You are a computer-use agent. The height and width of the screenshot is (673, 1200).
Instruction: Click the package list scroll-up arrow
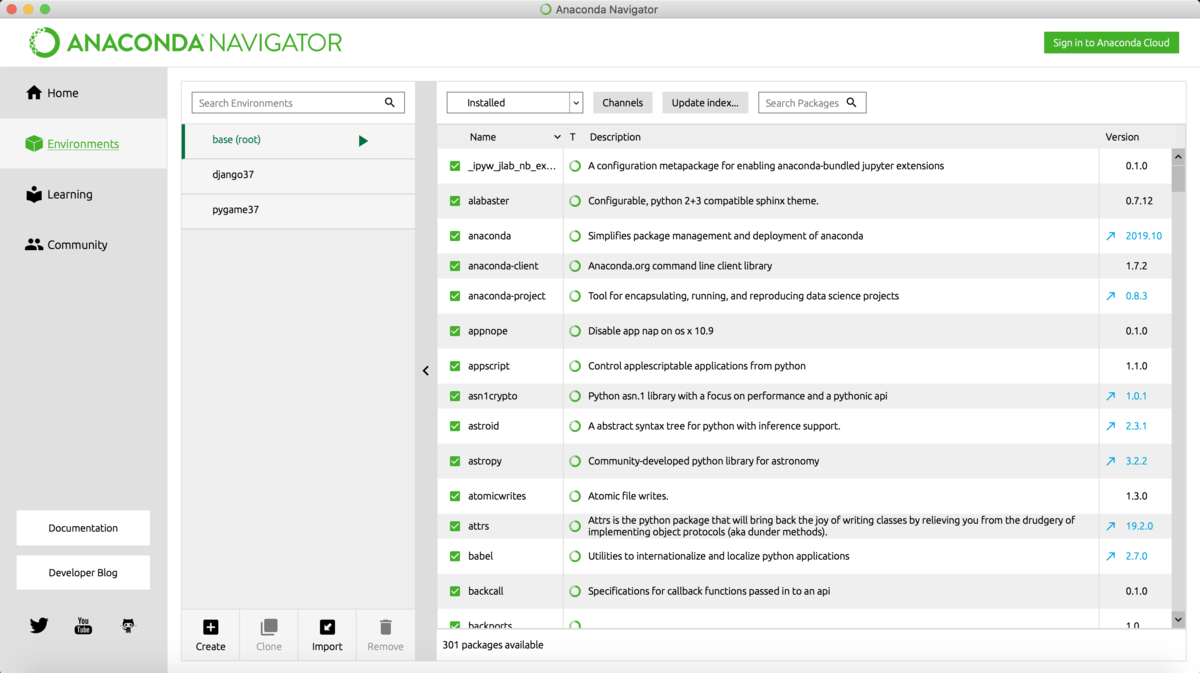1178,157
